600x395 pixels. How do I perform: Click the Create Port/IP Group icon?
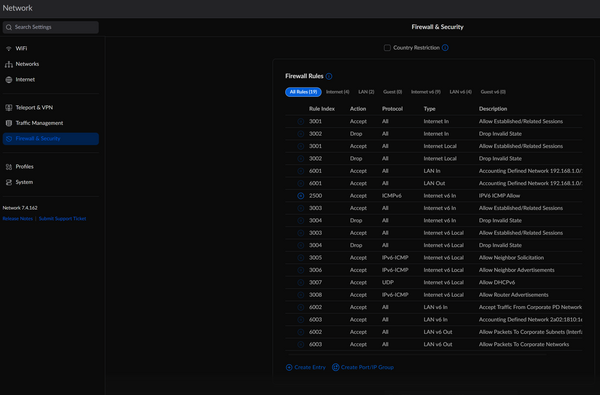[335, 367]
